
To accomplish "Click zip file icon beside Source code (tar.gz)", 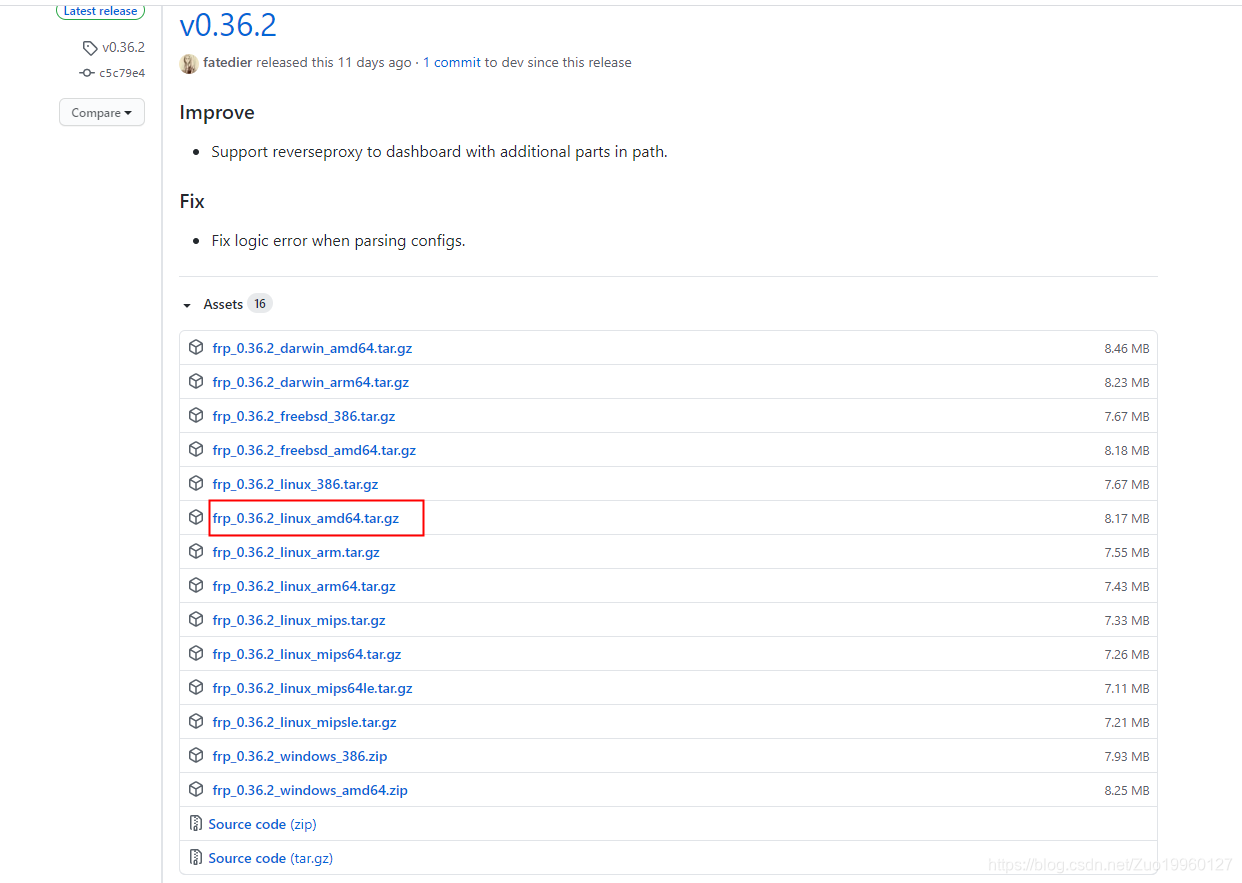I will [x=196, y=858].
